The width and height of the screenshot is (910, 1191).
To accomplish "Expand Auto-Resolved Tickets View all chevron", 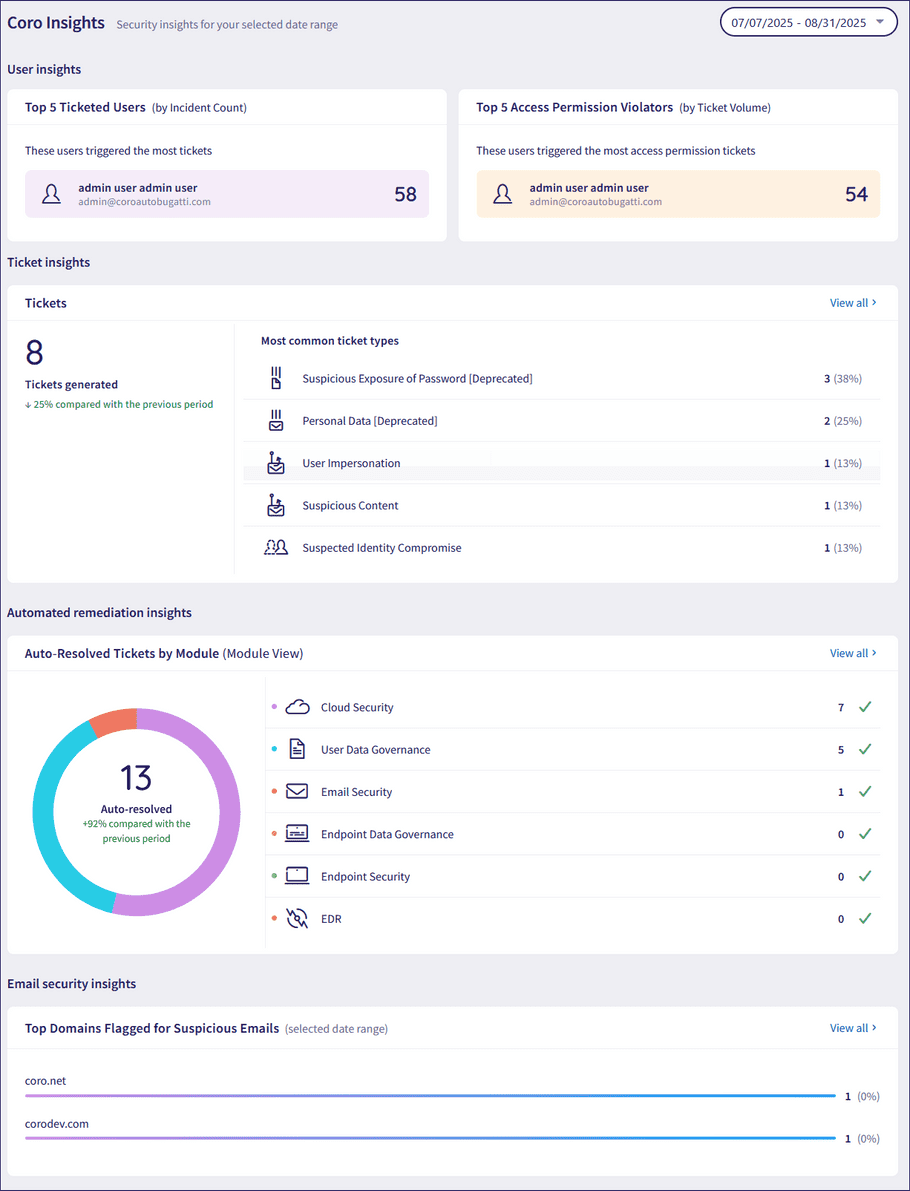I will 875,652.
